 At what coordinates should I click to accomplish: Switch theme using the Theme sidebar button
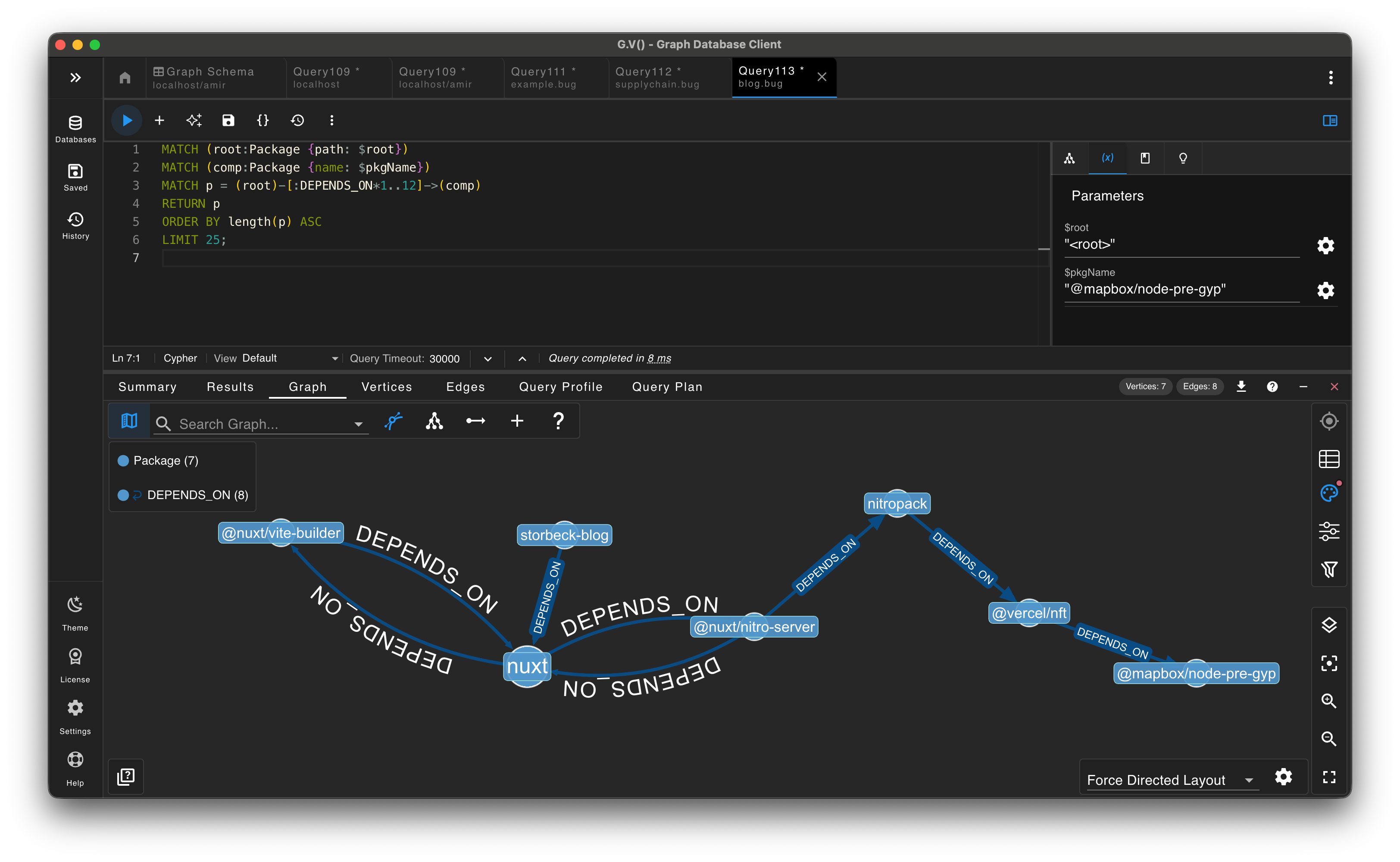75,613
